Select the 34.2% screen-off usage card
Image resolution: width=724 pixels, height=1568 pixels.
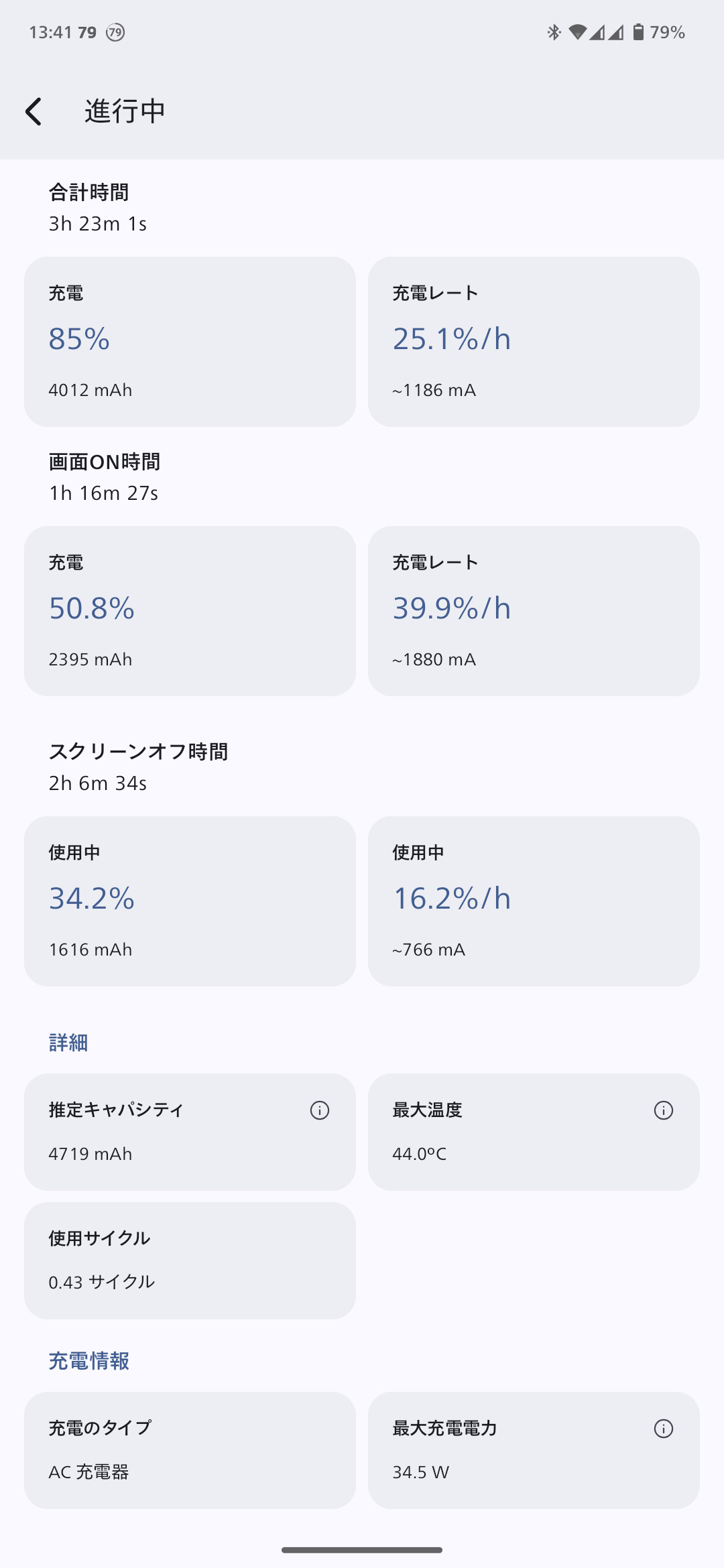click(190, 901)
